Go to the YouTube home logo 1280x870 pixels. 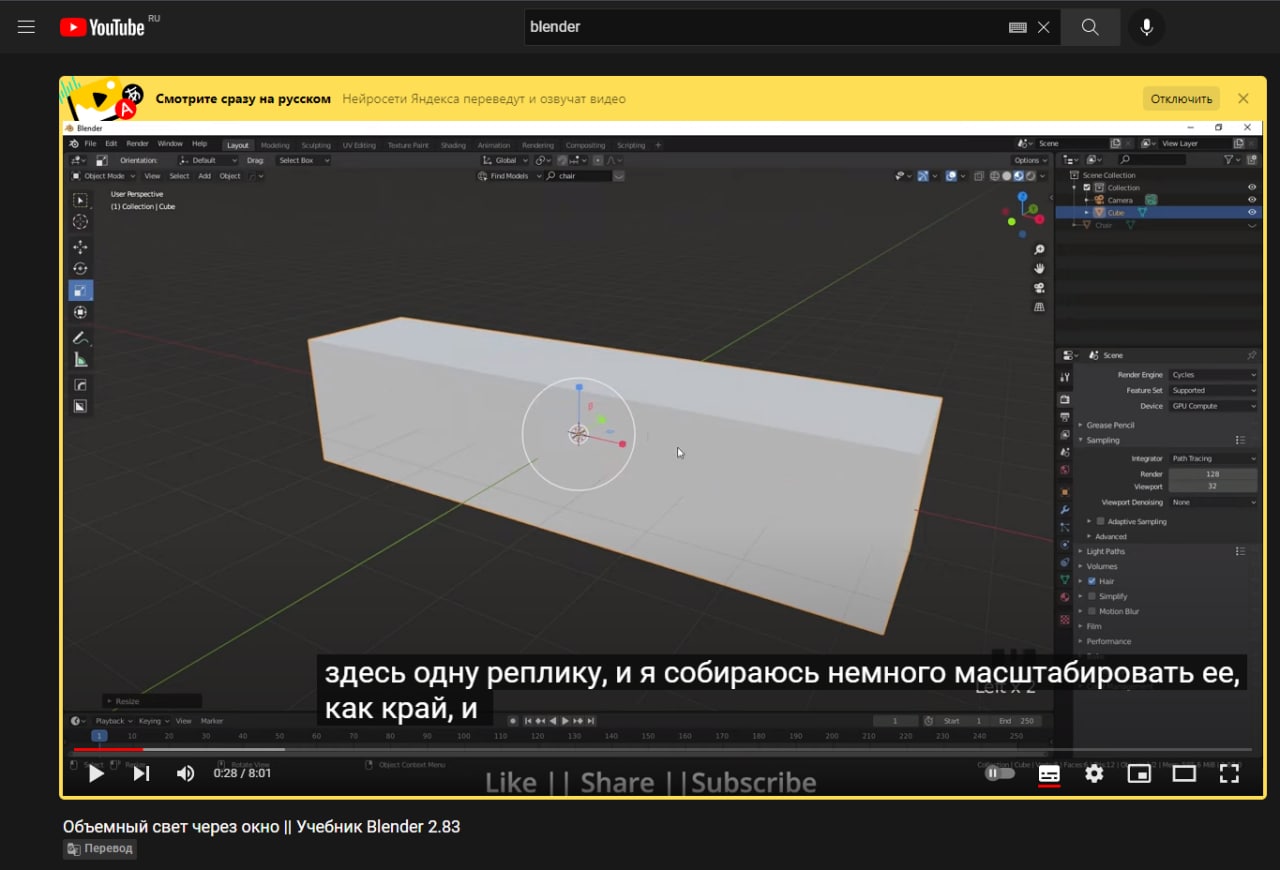coord(102,27)
